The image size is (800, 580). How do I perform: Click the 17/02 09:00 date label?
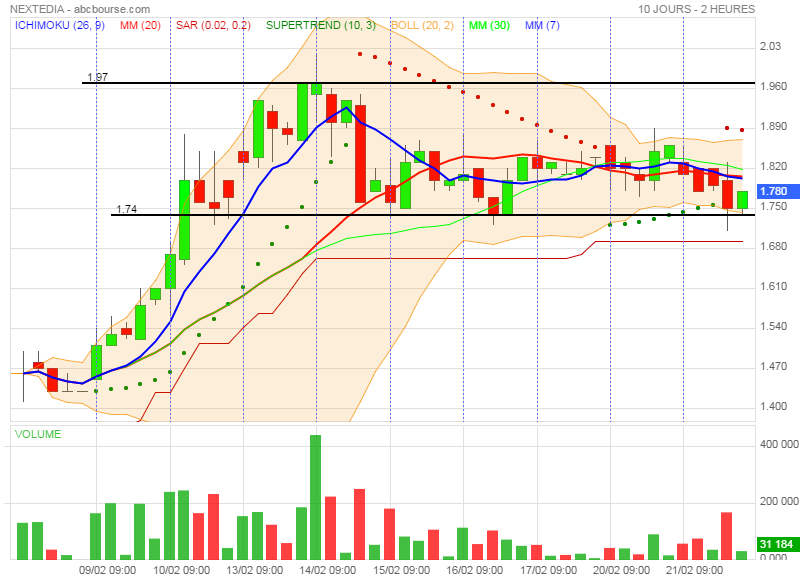coord(548,570)
